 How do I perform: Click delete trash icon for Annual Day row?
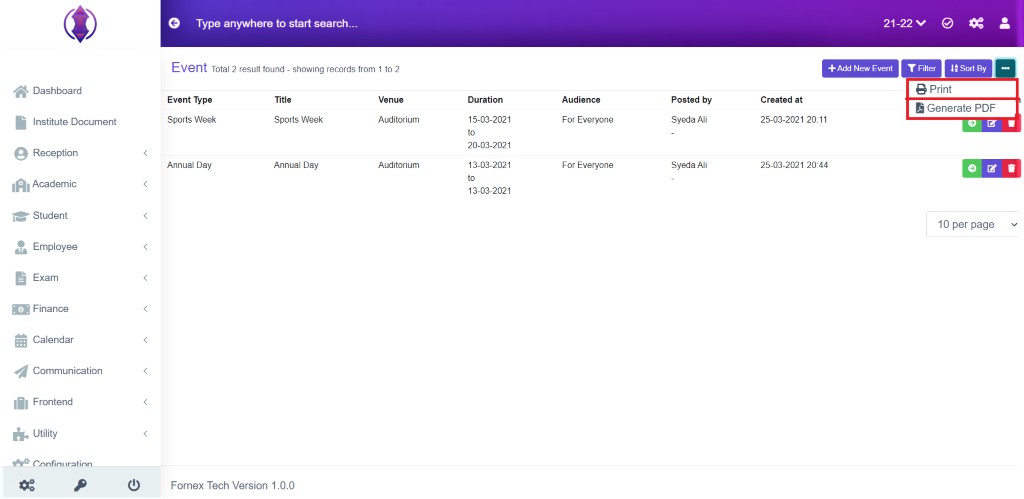click(x=1011, y=169)
